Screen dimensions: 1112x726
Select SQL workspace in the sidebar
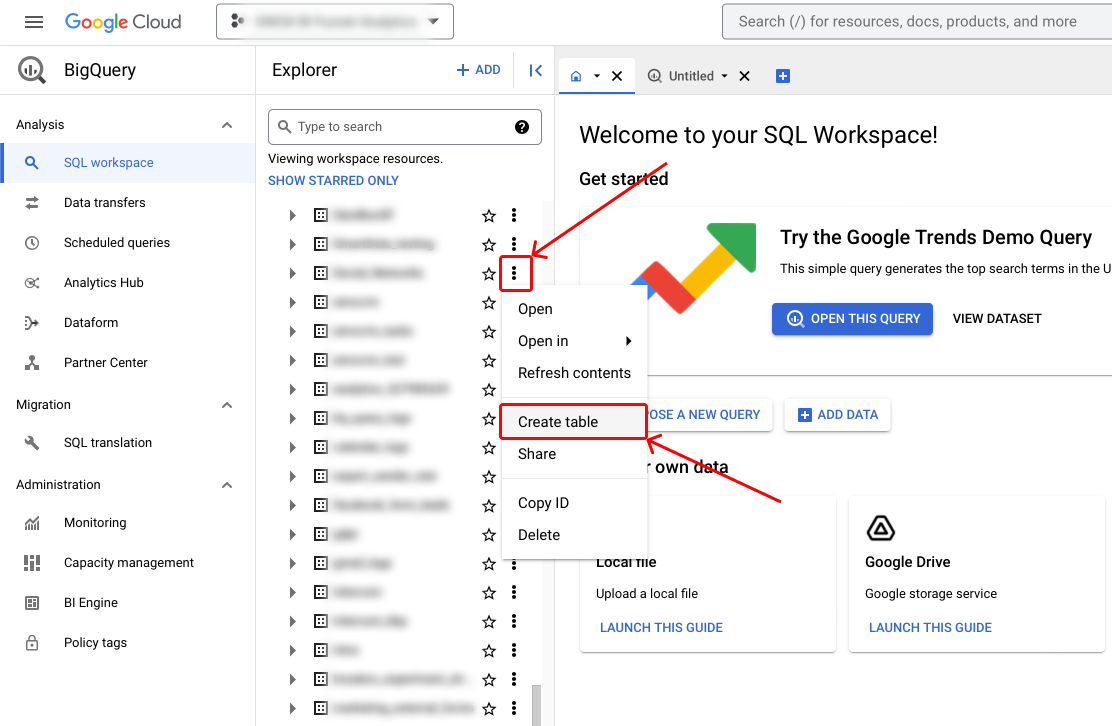128,162
